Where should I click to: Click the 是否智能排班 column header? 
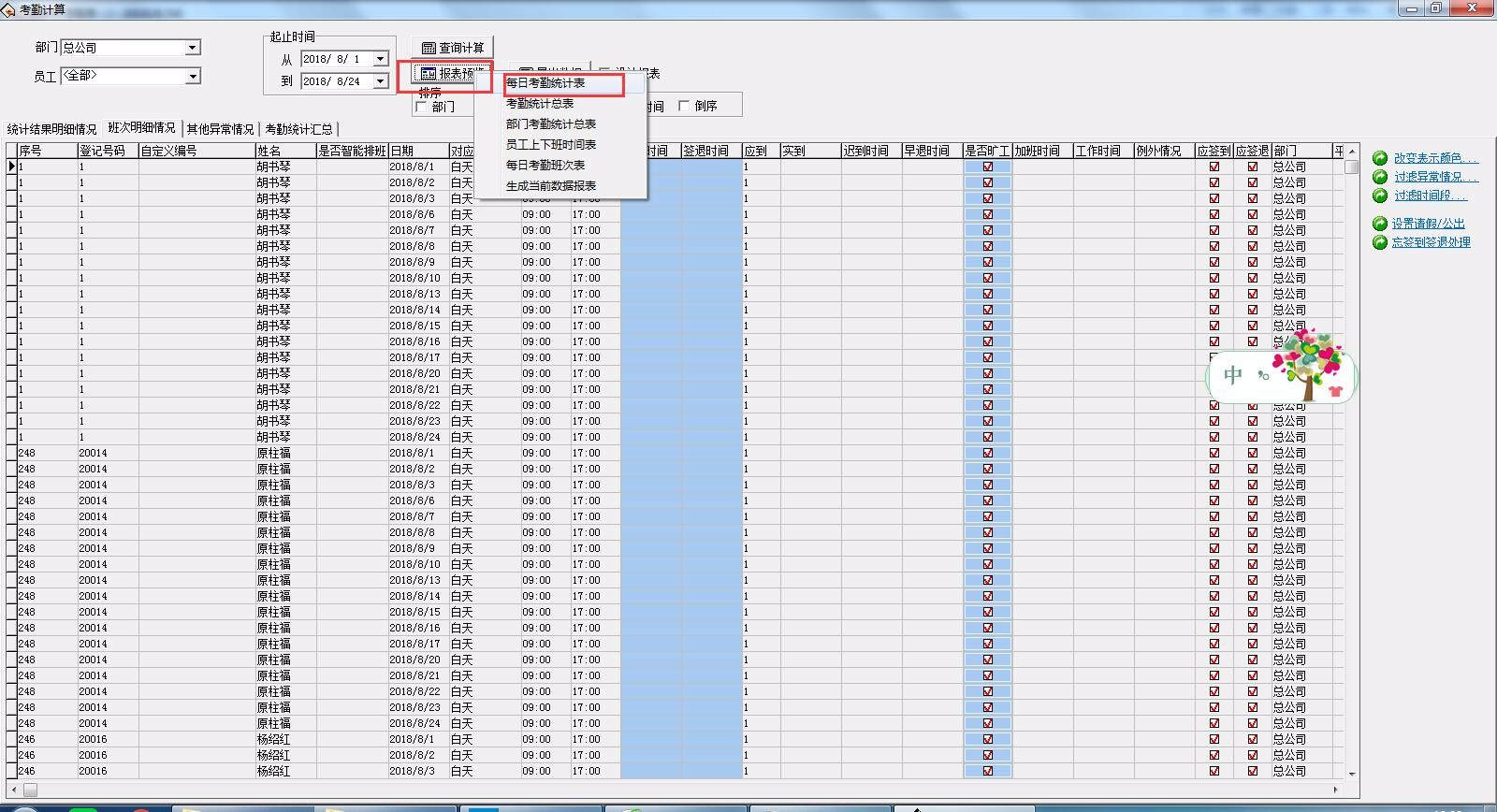tap(352, 151)
